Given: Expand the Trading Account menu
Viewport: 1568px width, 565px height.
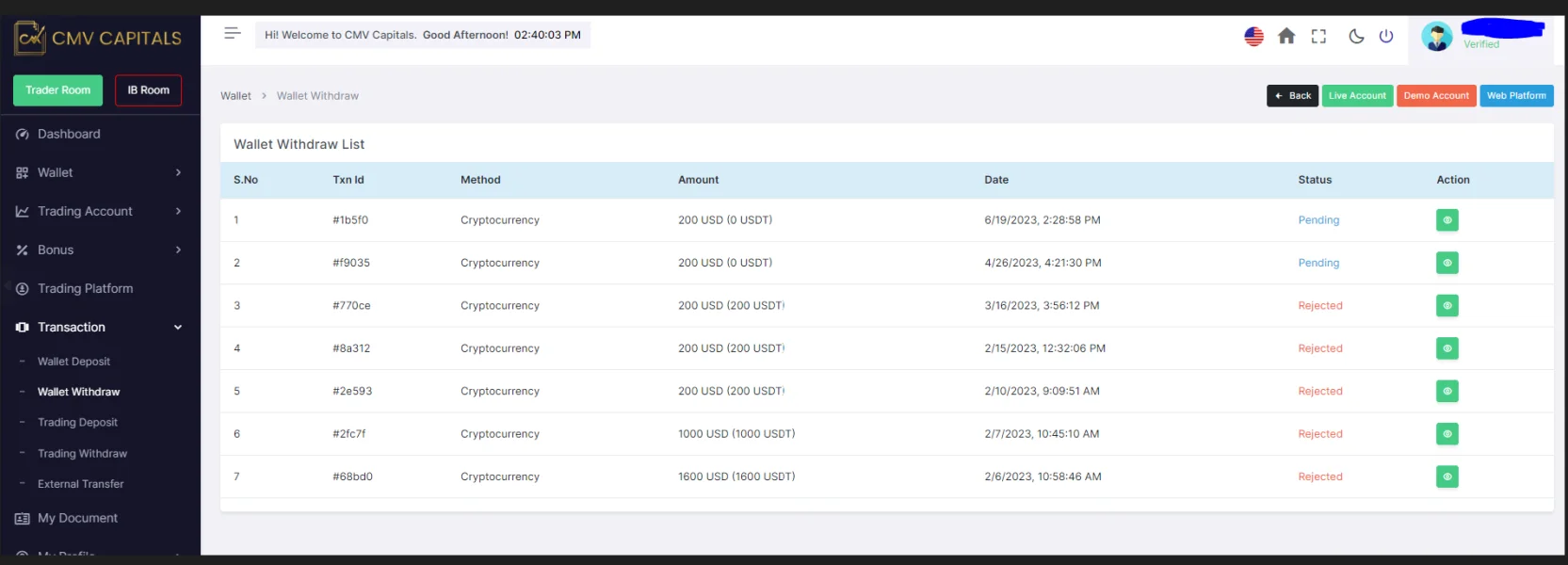Looking at the screenshot, I should (99, 212).
